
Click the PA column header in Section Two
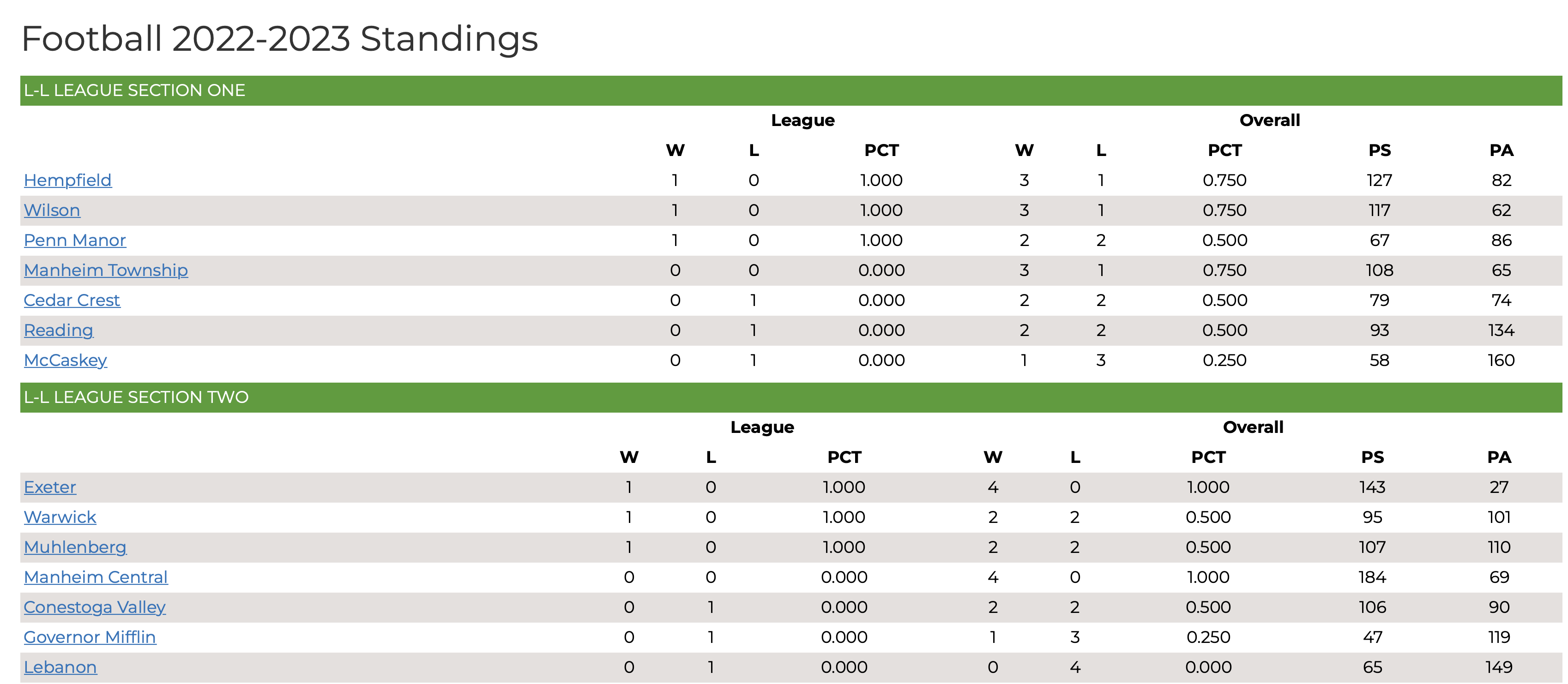(1499, 457)
